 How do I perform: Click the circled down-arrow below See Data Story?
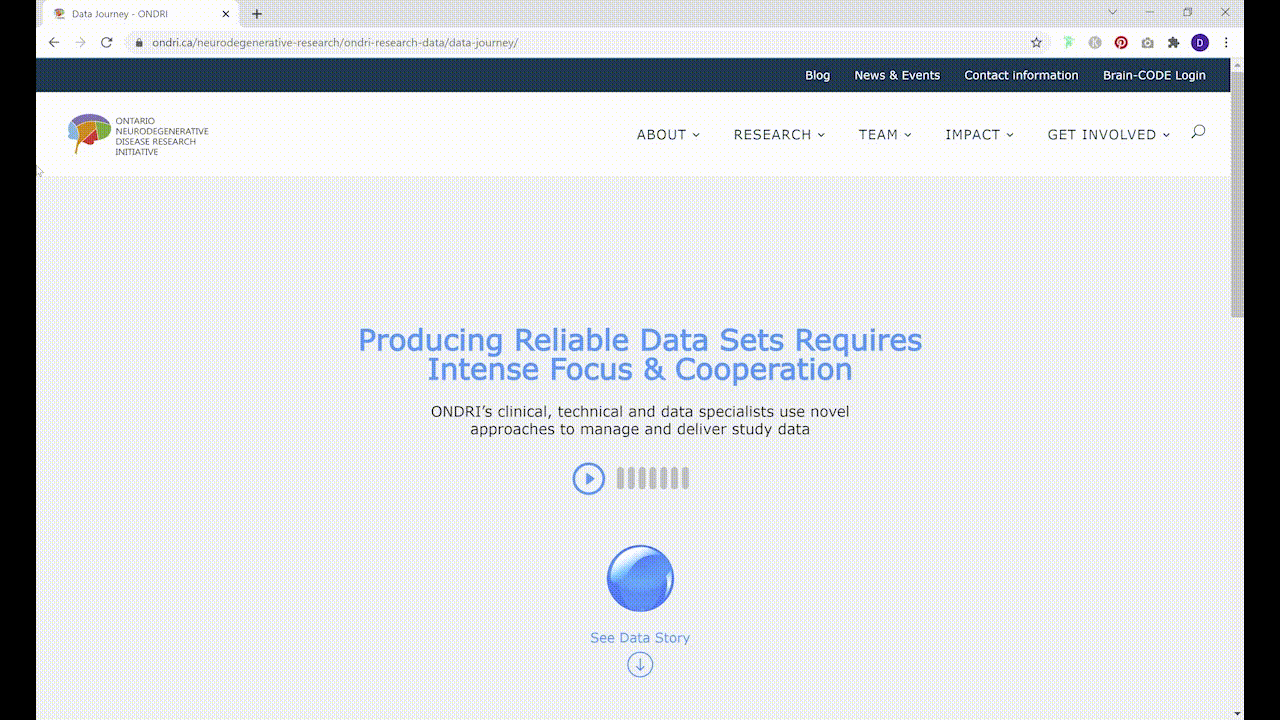click(640, 664)
